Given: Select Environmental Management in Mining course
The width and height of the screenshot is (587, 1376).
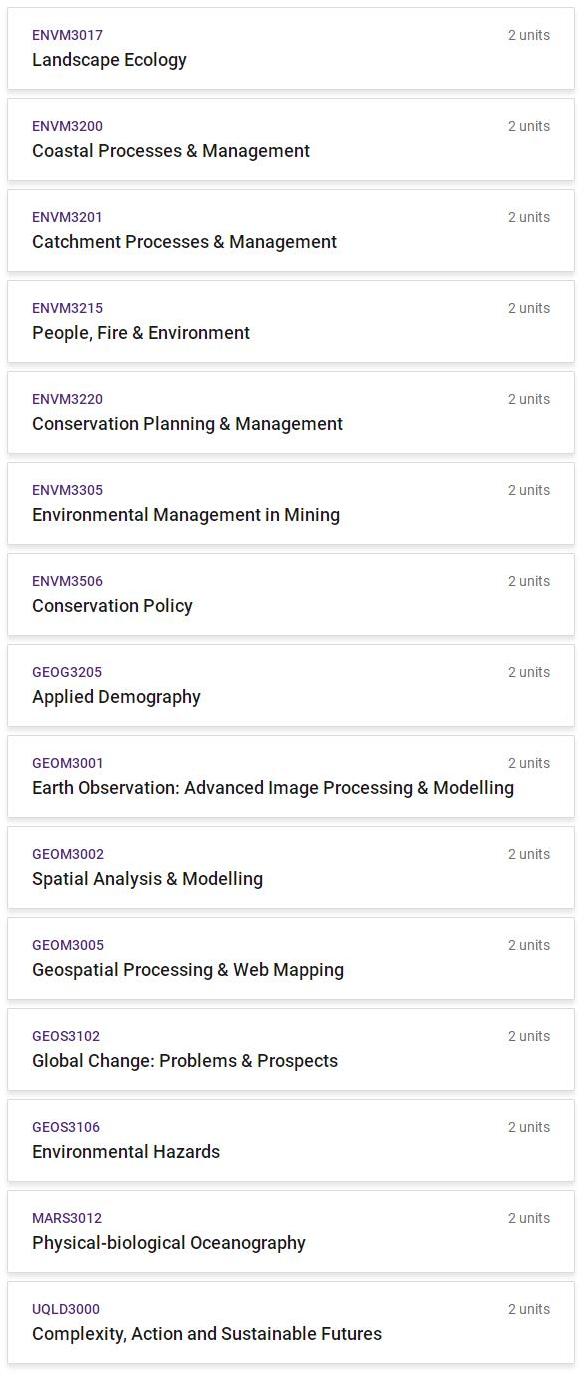Looking at the screenshot, I should tap(291, 504).
